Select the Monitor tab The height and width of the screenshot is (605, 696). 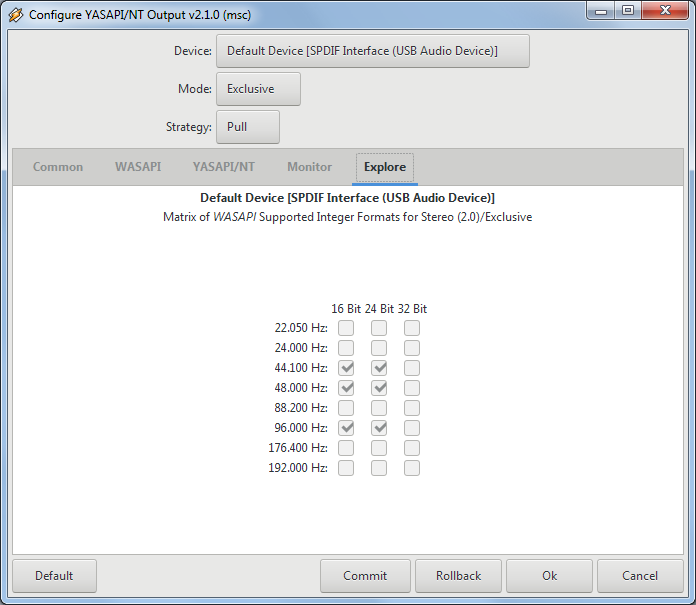tap(309, 167)
